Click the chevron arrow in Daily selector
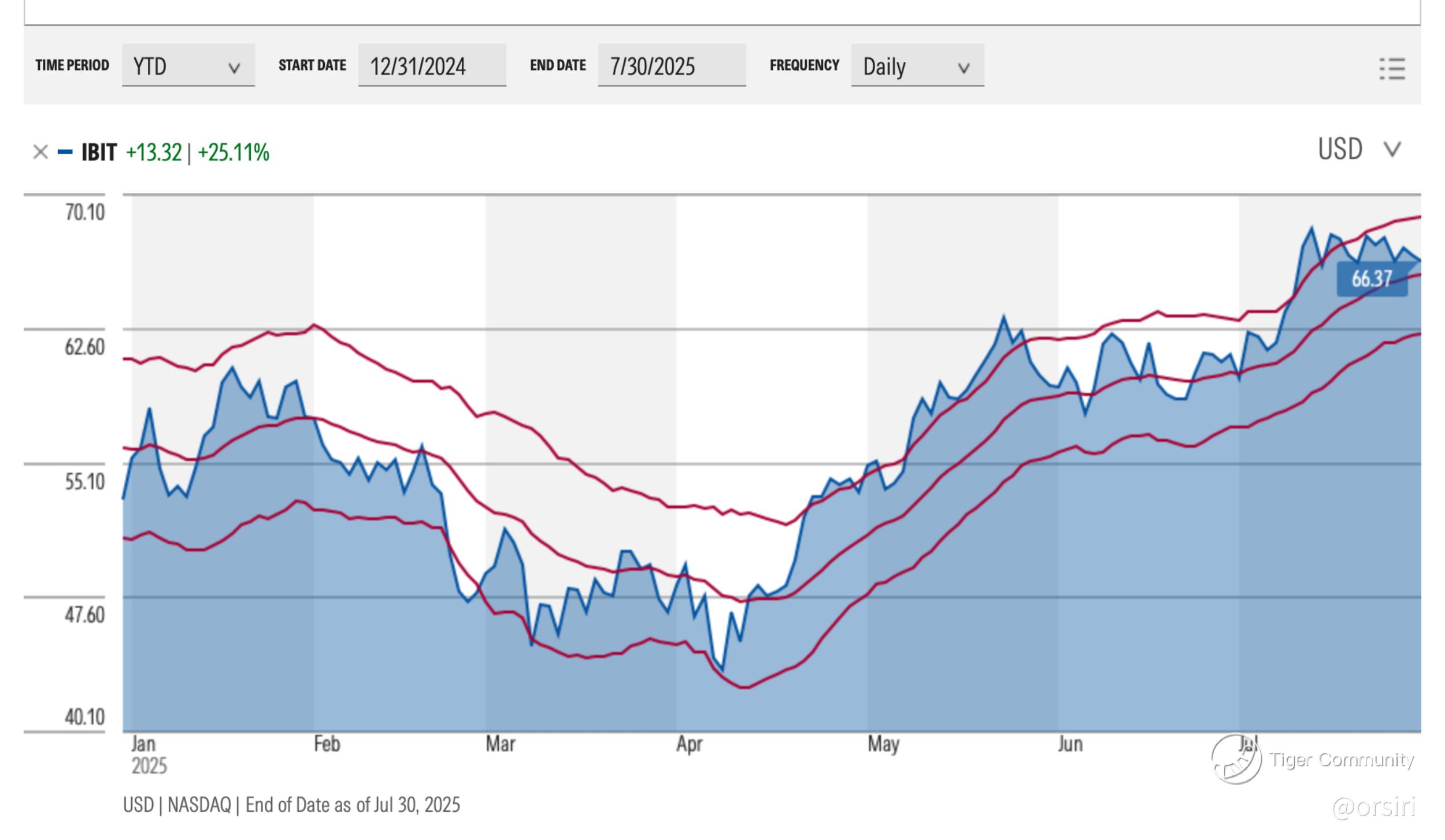This screenshot has width=1445, height=840. (963, 68)
